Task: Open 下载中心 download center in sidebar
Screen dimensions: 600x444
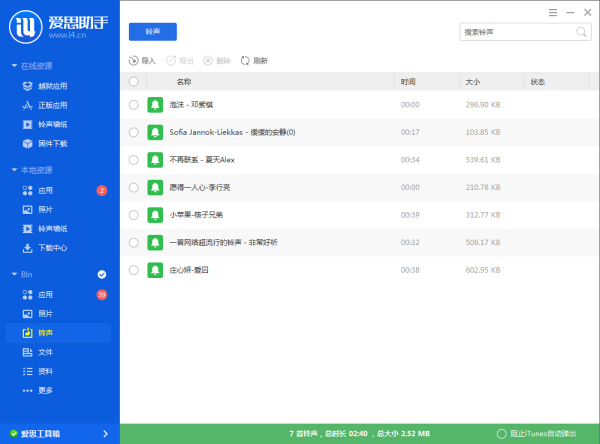Action: coord(51,248)
